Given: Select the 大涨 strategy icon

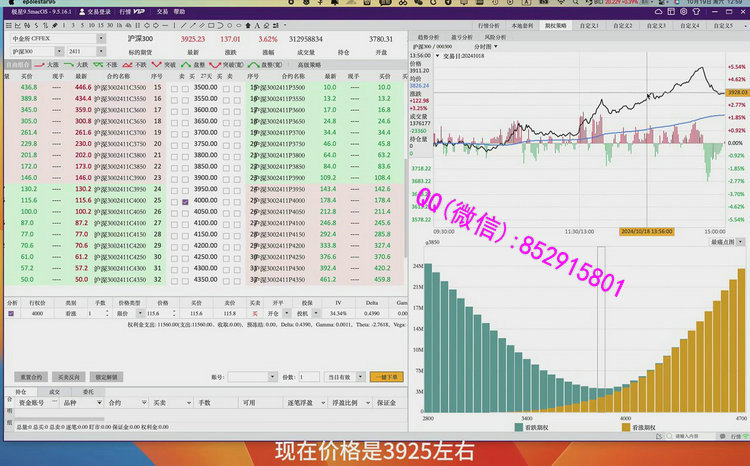Looking at the screenshot, I should 42,64.
